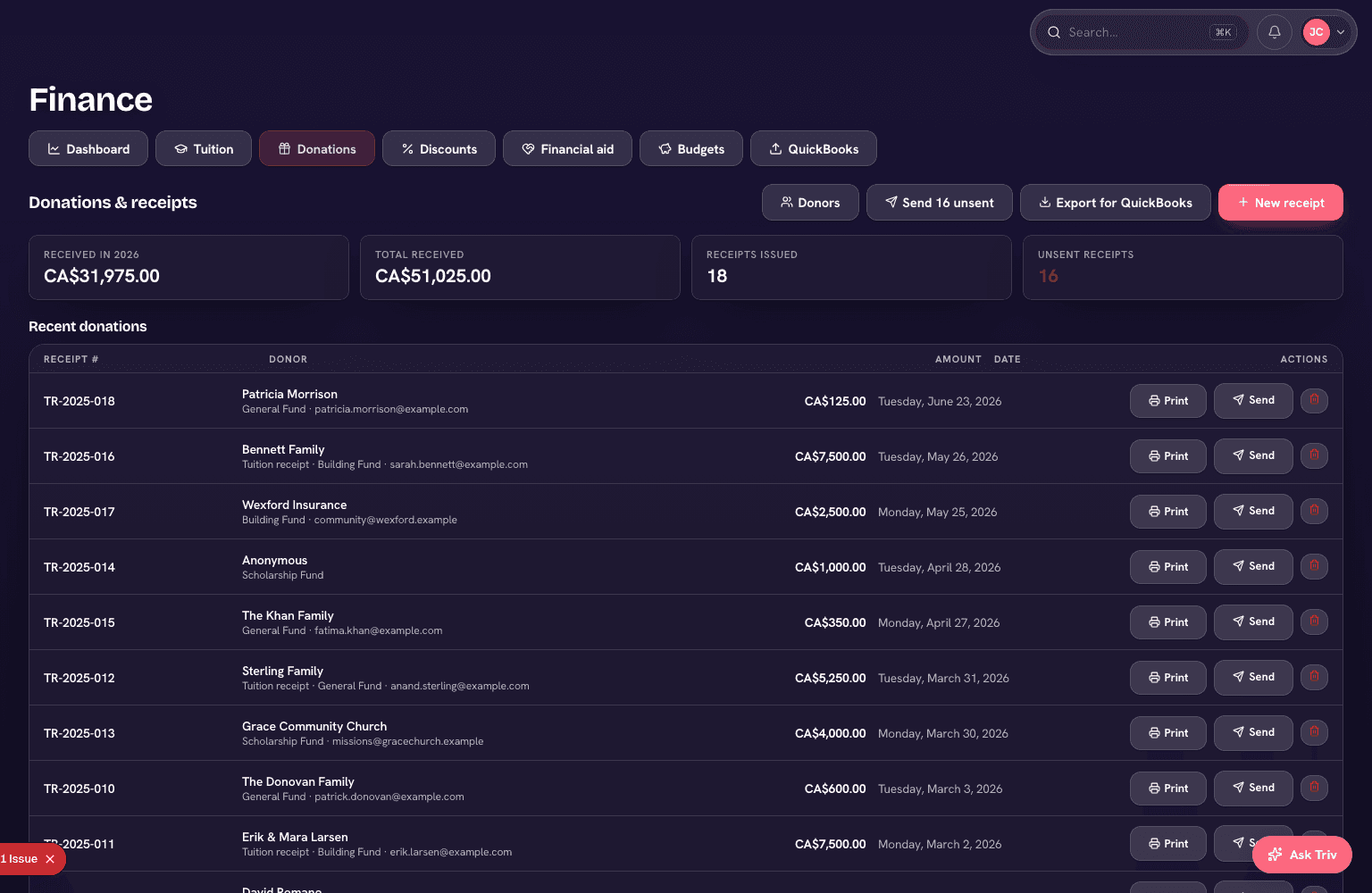
Task: Click trash icon for Grace Community Church
Action: pos(1314,732)
